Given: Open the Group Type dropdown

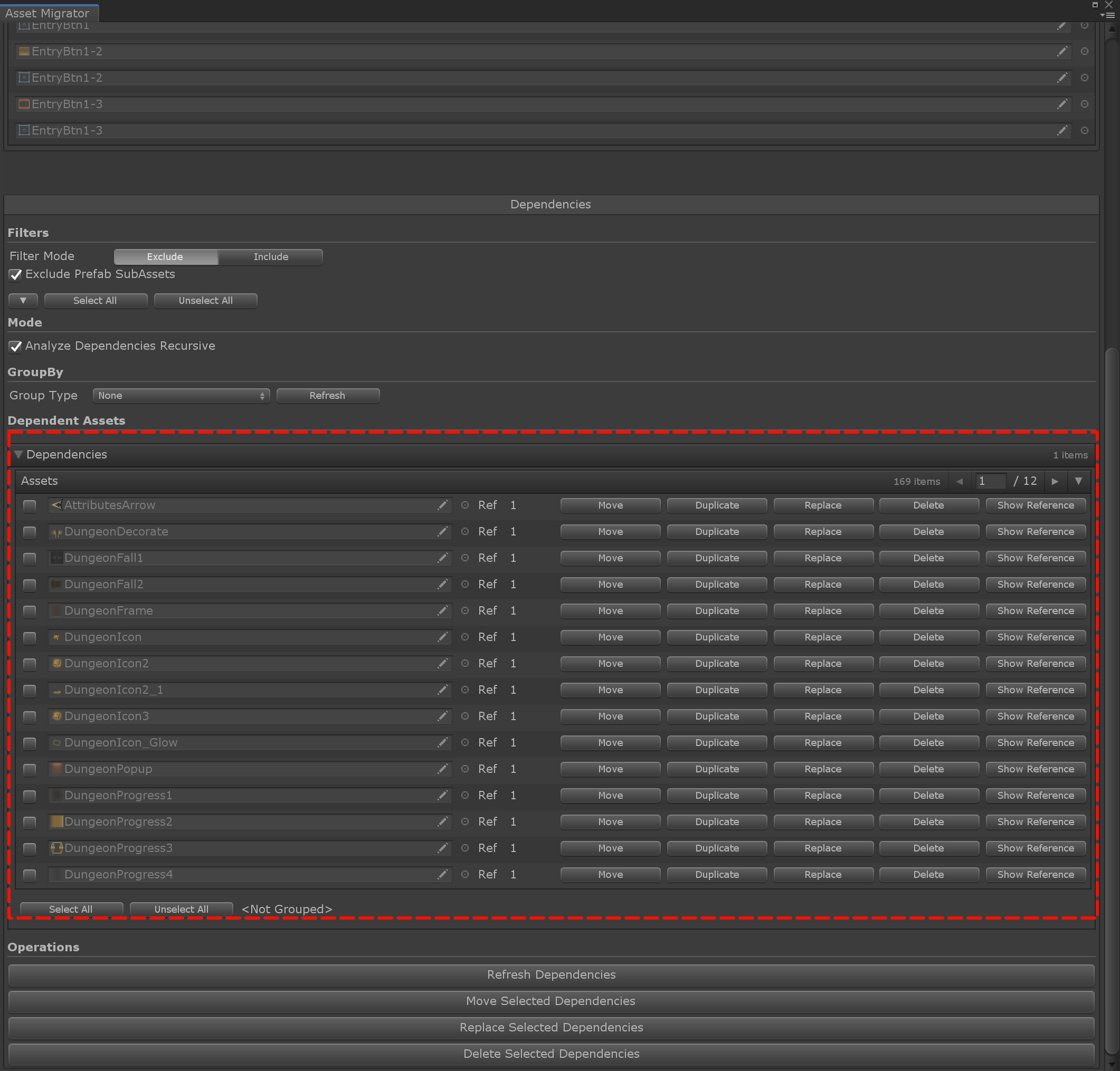Looking at the screenshot, I should pos(181,396).
